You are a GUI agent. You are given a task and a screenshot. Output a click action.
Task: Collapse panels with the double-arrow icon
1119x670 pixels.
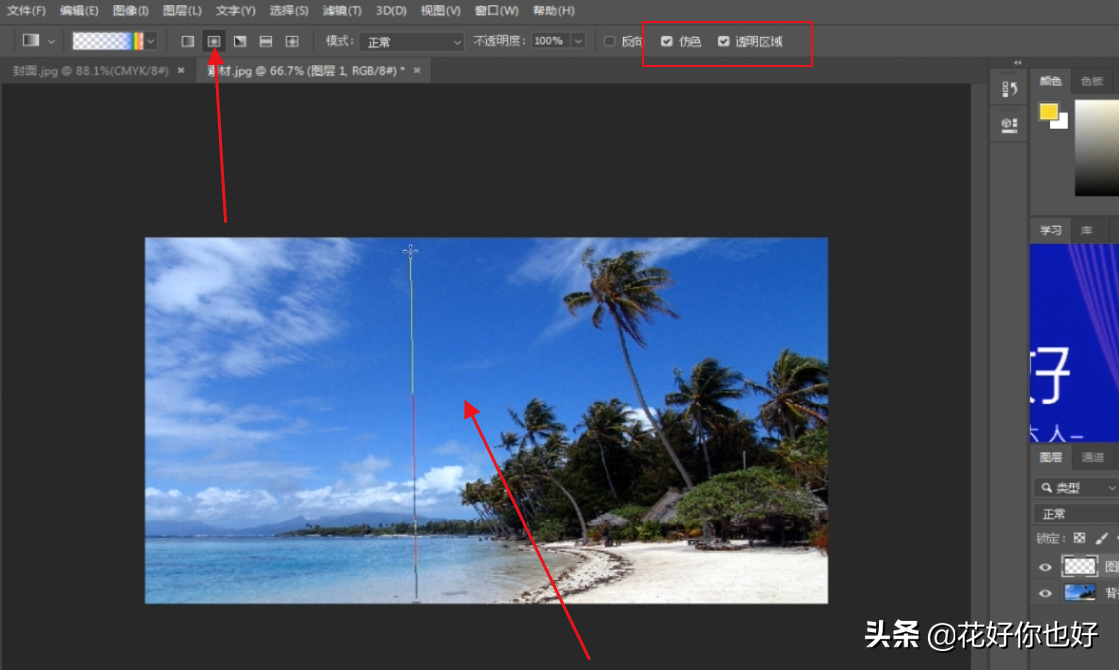tap(1018, 63)
